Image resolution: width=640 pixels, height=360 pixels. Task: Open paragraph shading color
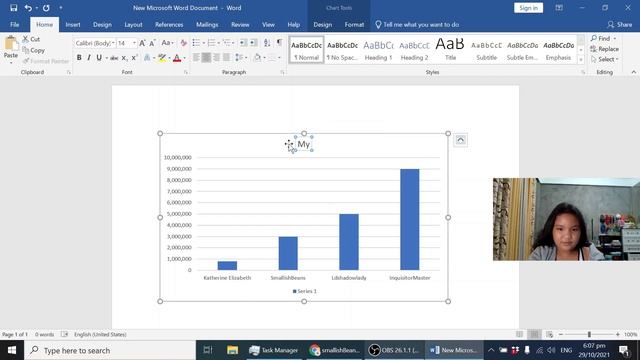257,58
